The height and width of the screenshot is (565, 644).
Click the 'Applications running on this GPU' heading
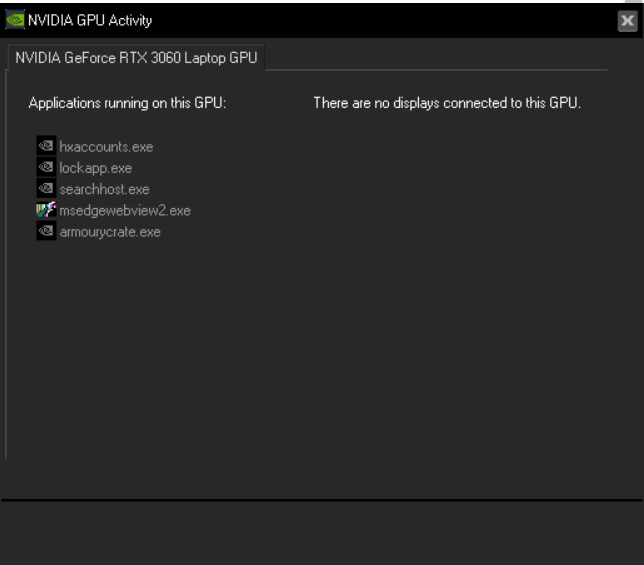click(127, 103)
